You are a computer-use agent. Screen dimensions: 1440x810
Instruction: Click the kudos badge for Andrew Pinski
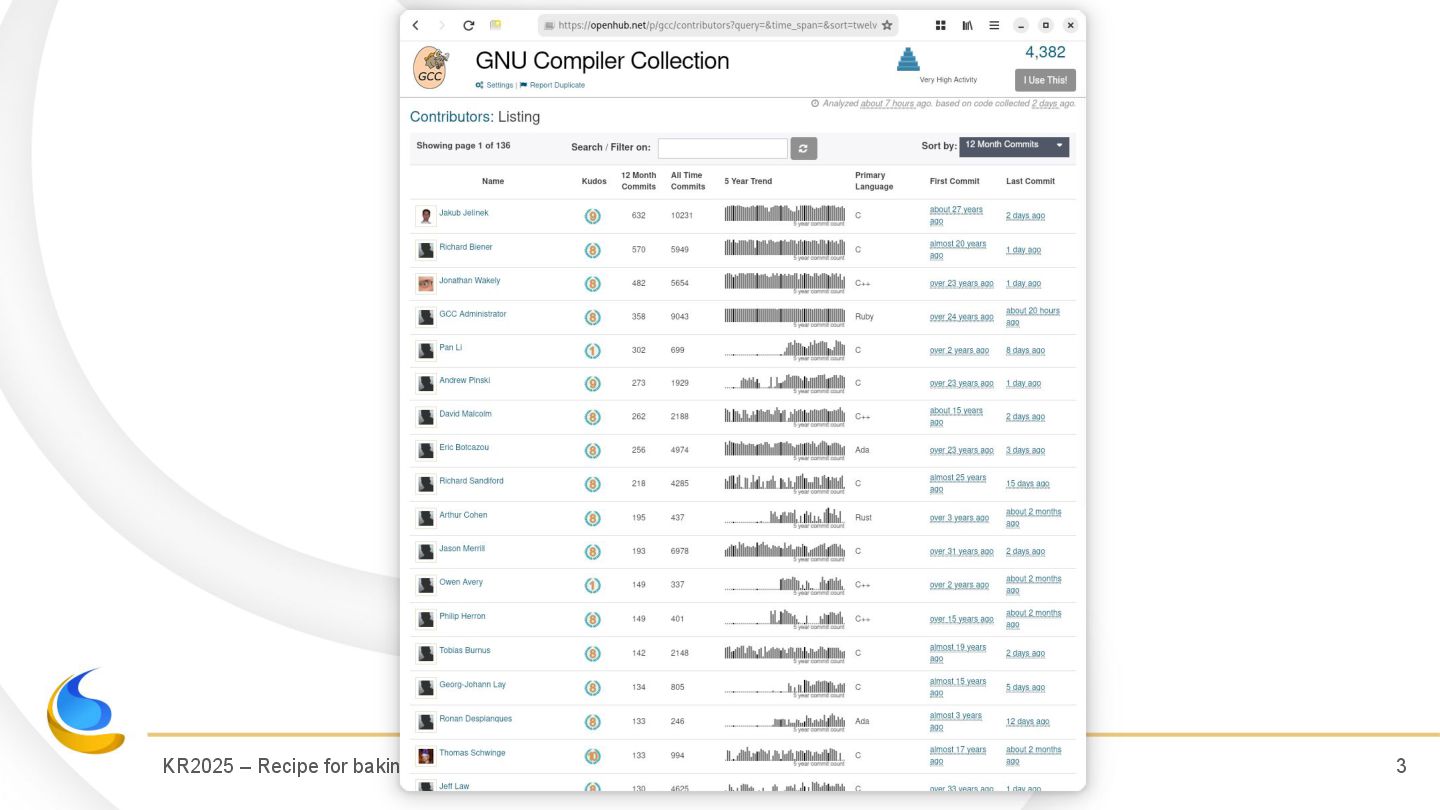tap(592, 384)
